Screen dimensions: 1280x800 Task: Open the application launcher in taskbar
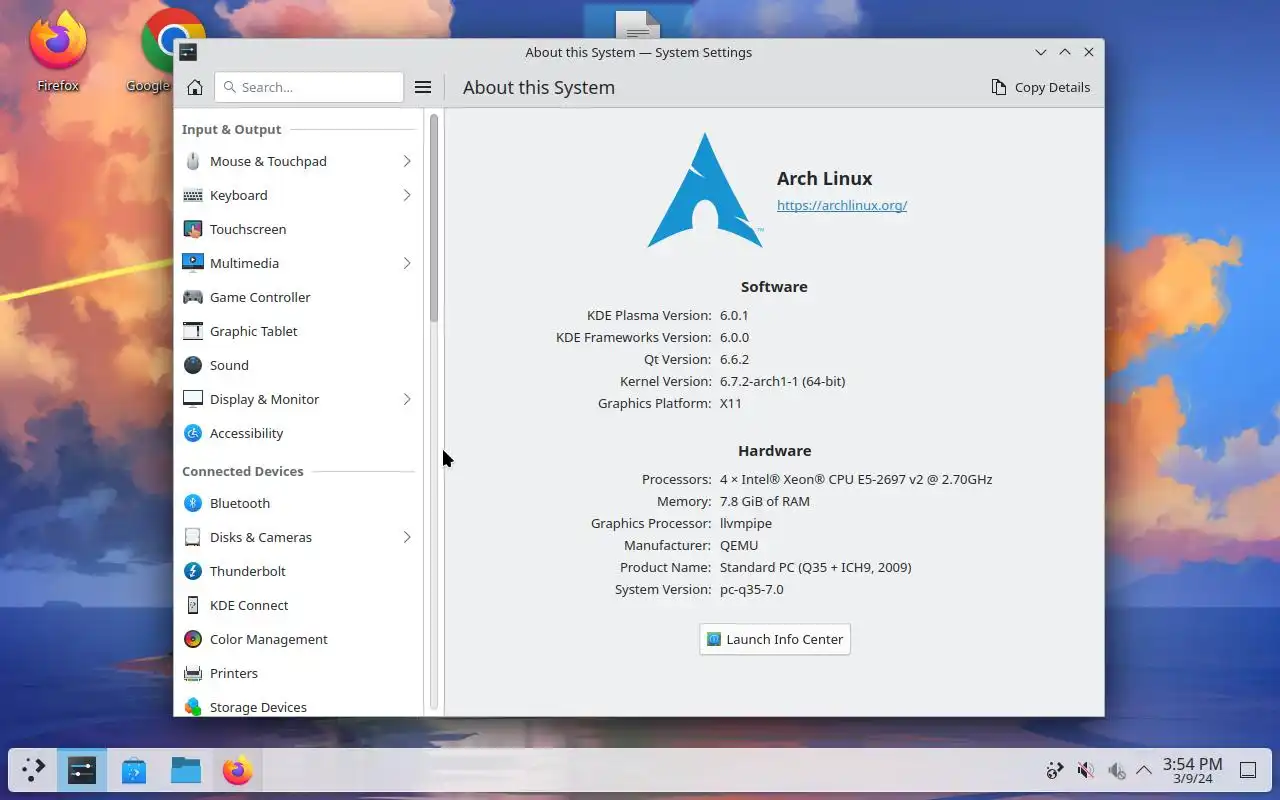33,770
